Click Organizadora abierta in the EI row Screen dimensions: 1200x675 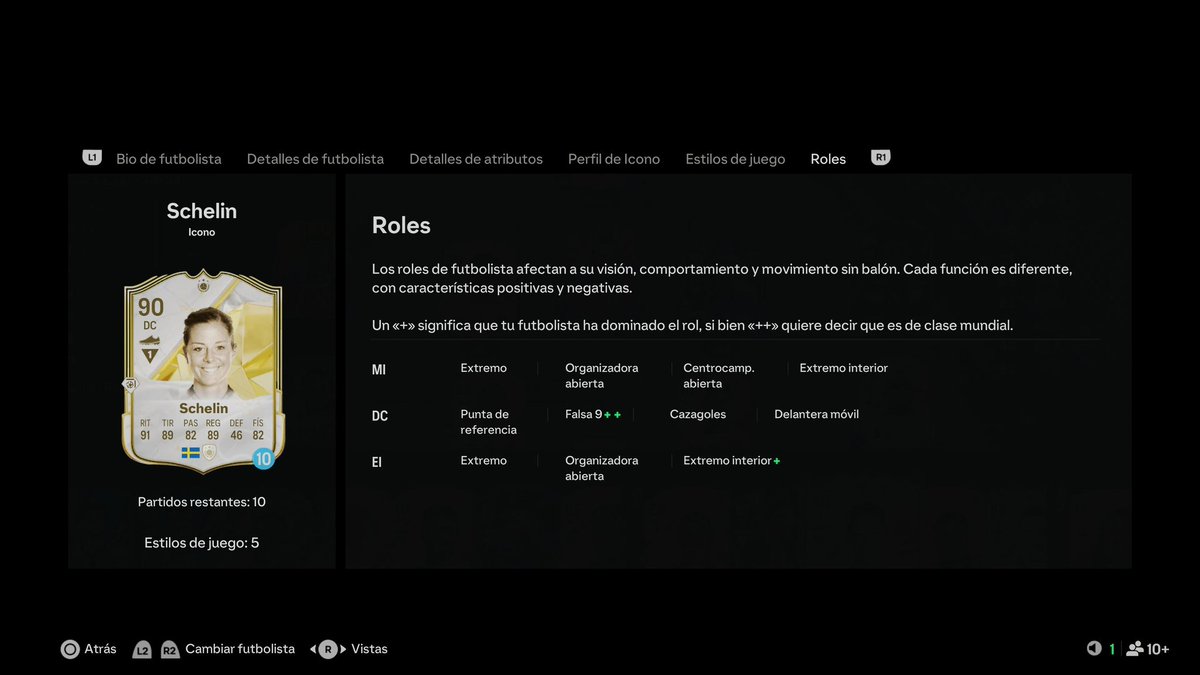601,468
